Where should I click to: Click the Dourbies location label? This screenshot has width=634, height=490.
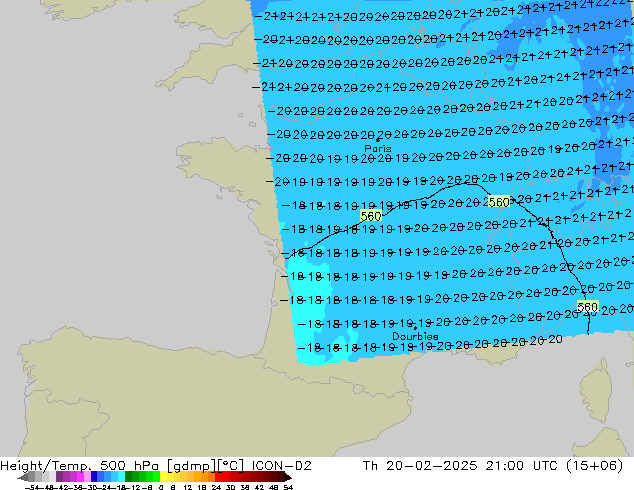[x=415, y=336]
